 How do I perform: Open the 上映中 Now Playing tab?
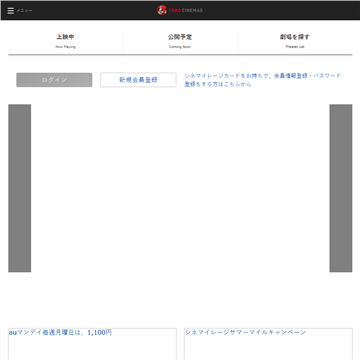pos(65,41)
